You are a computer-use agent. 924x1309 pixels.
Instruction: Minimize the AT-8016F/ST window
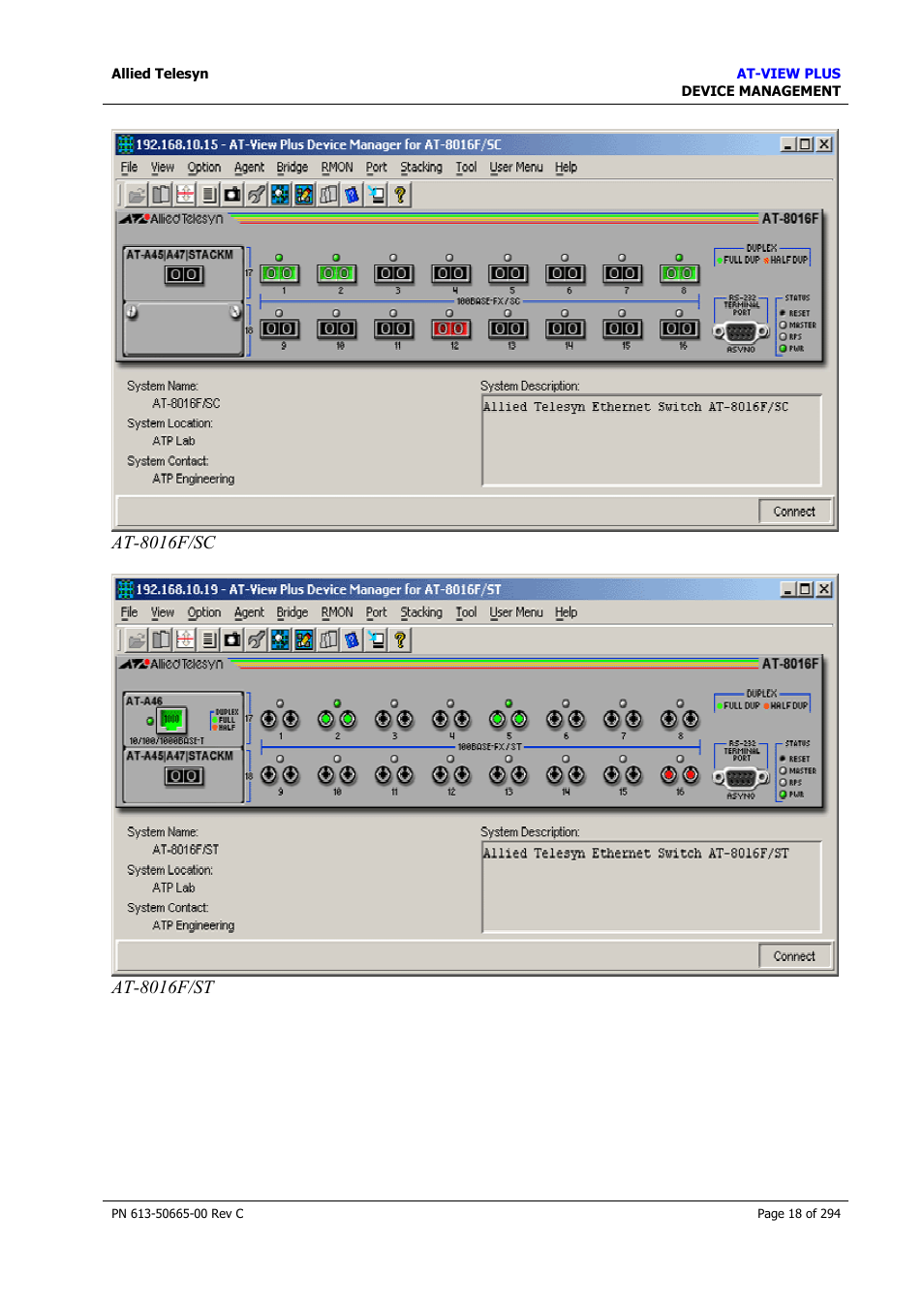click(788, 589)
